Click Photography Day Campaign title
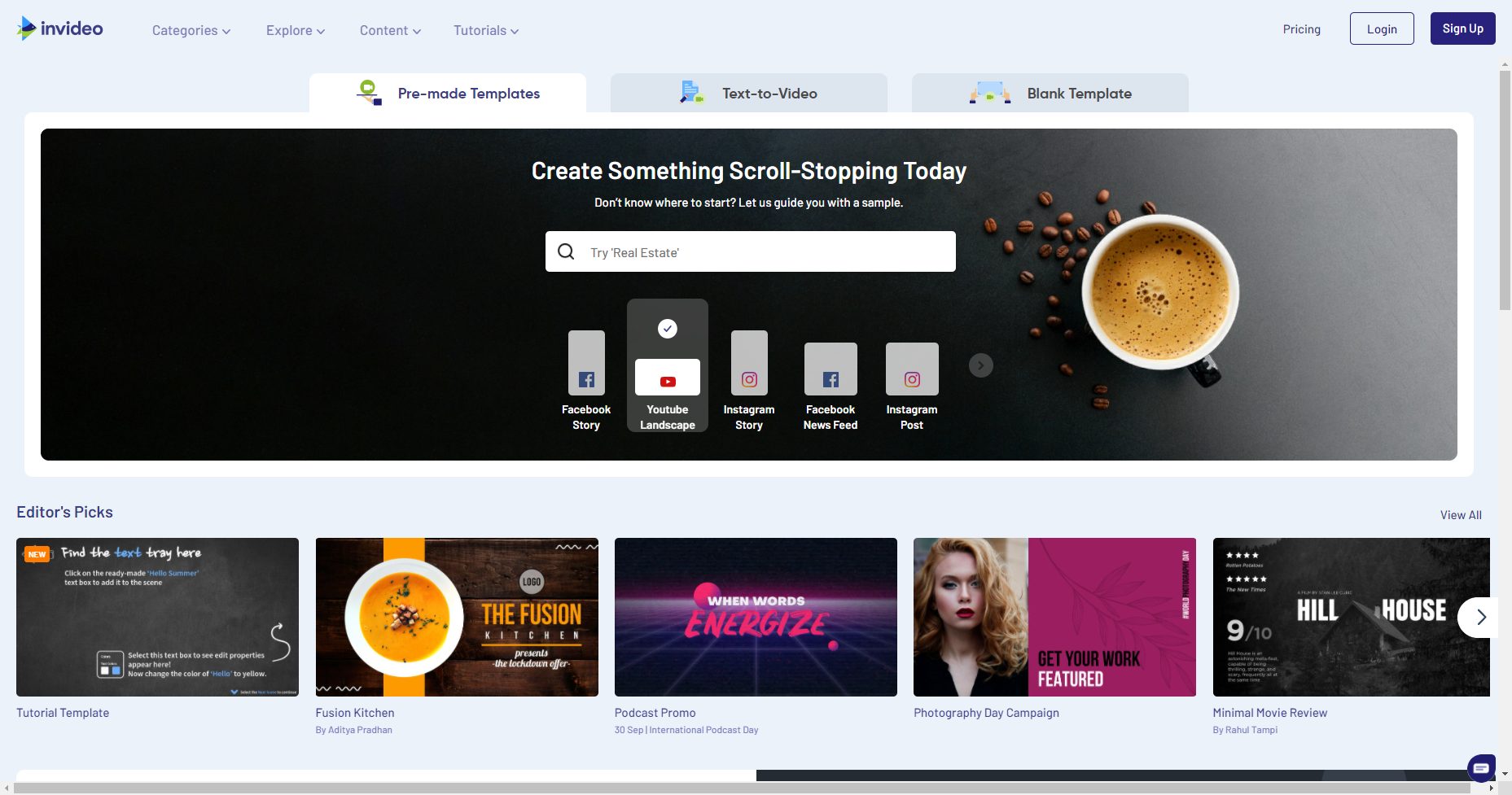1512x795 pixels. click(x=986, y=713)
